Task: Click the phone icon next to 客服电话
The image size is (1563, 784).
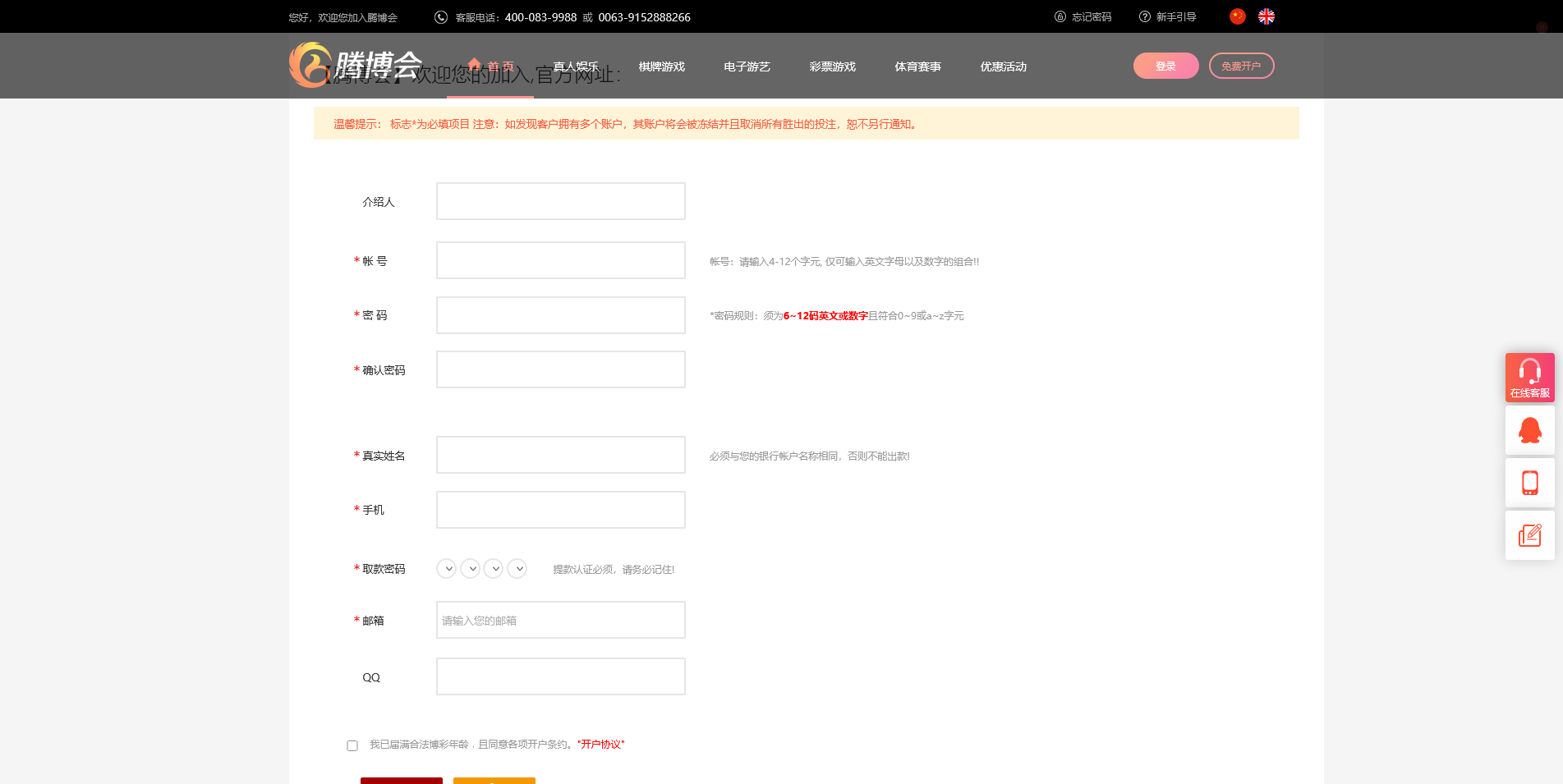Action: coord(441,17)
